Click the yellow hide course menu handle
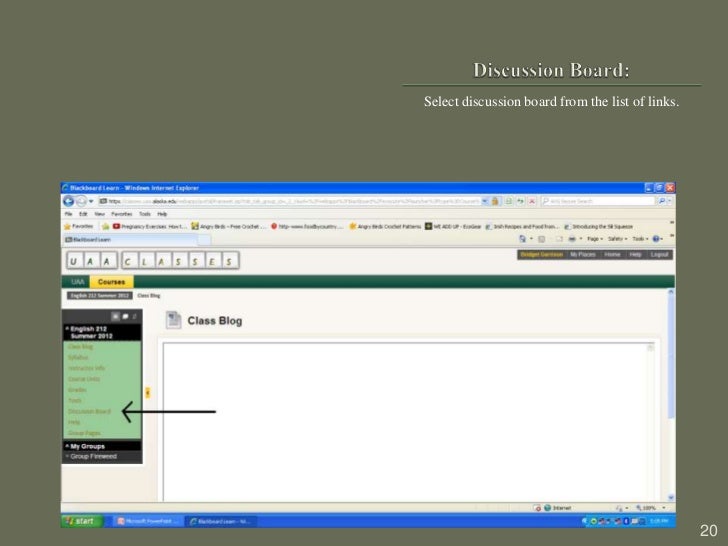This screenshot has width=728, height=546. (147, 393)
